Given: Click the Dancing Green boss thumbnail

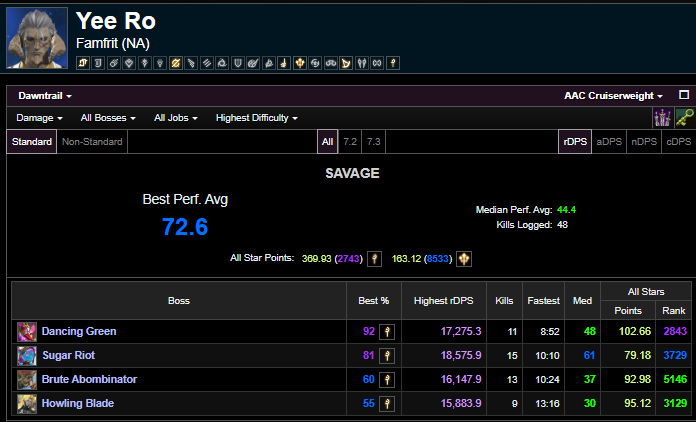Looking at the screenshot, I should [27, 332].
